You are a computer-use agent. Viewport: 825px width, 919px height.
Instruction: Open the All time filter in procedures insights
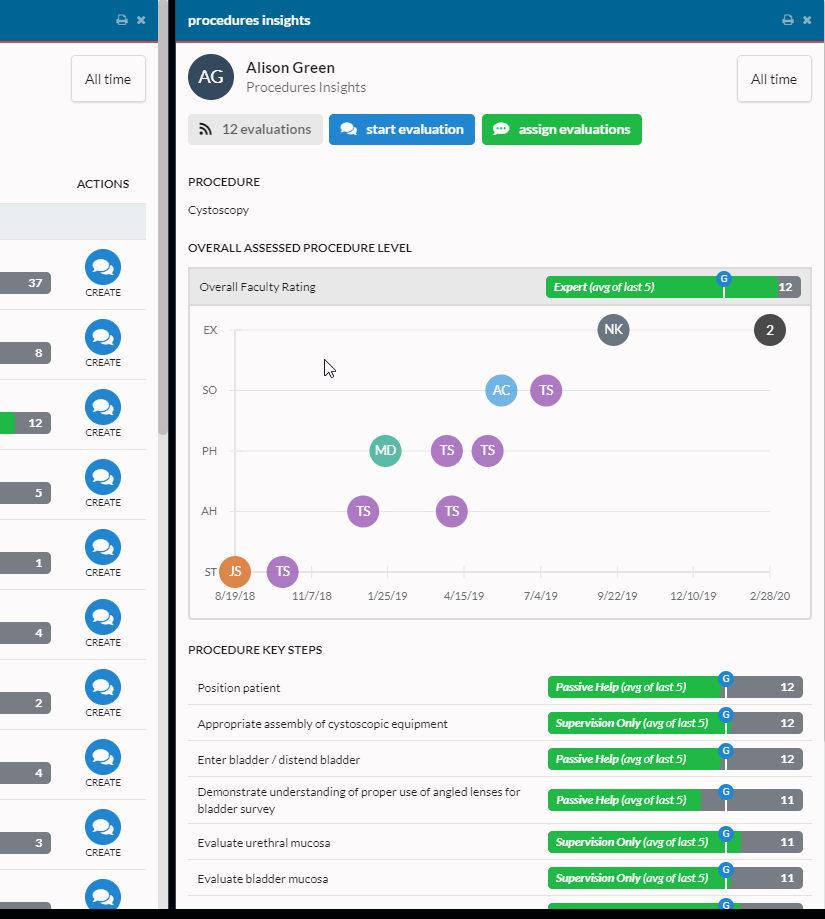pos(774,79)
